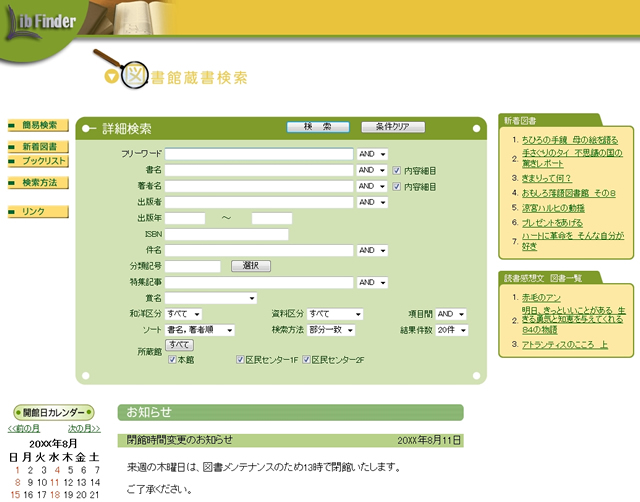640x502 pixels.
Task: Open 簡易検索 in the left sidebar
Action: (x=39, y=126)
